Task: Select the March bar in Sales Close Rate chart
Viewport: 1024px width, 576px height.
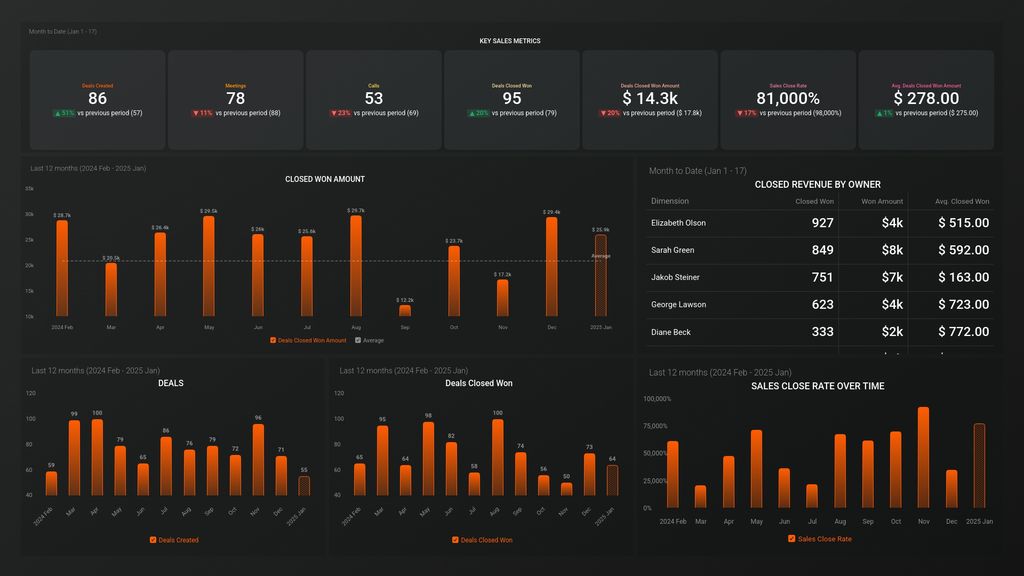Action: coord(700,497)
